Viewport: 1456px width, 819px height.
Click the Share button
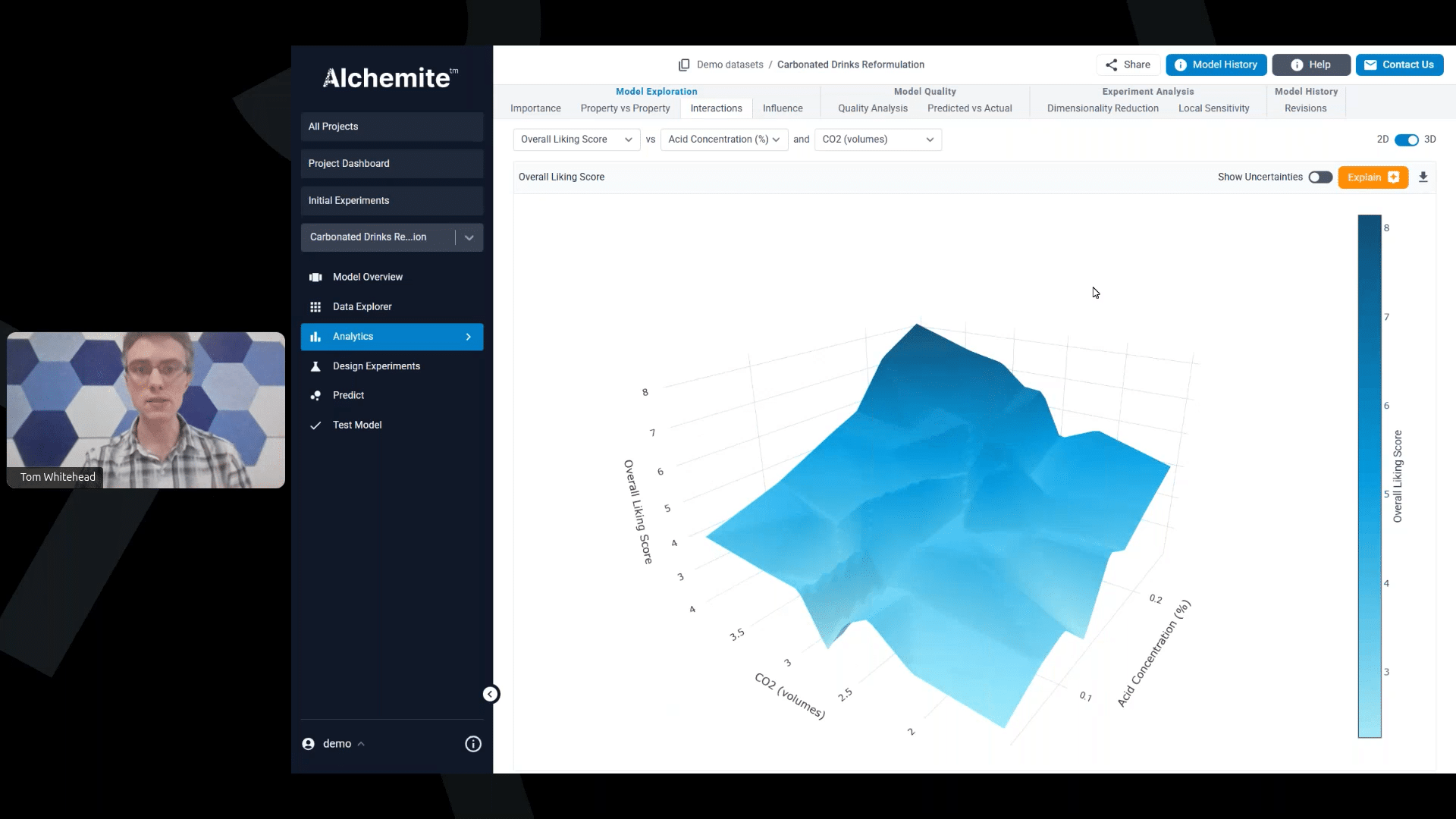click(x=1127, y=64)
